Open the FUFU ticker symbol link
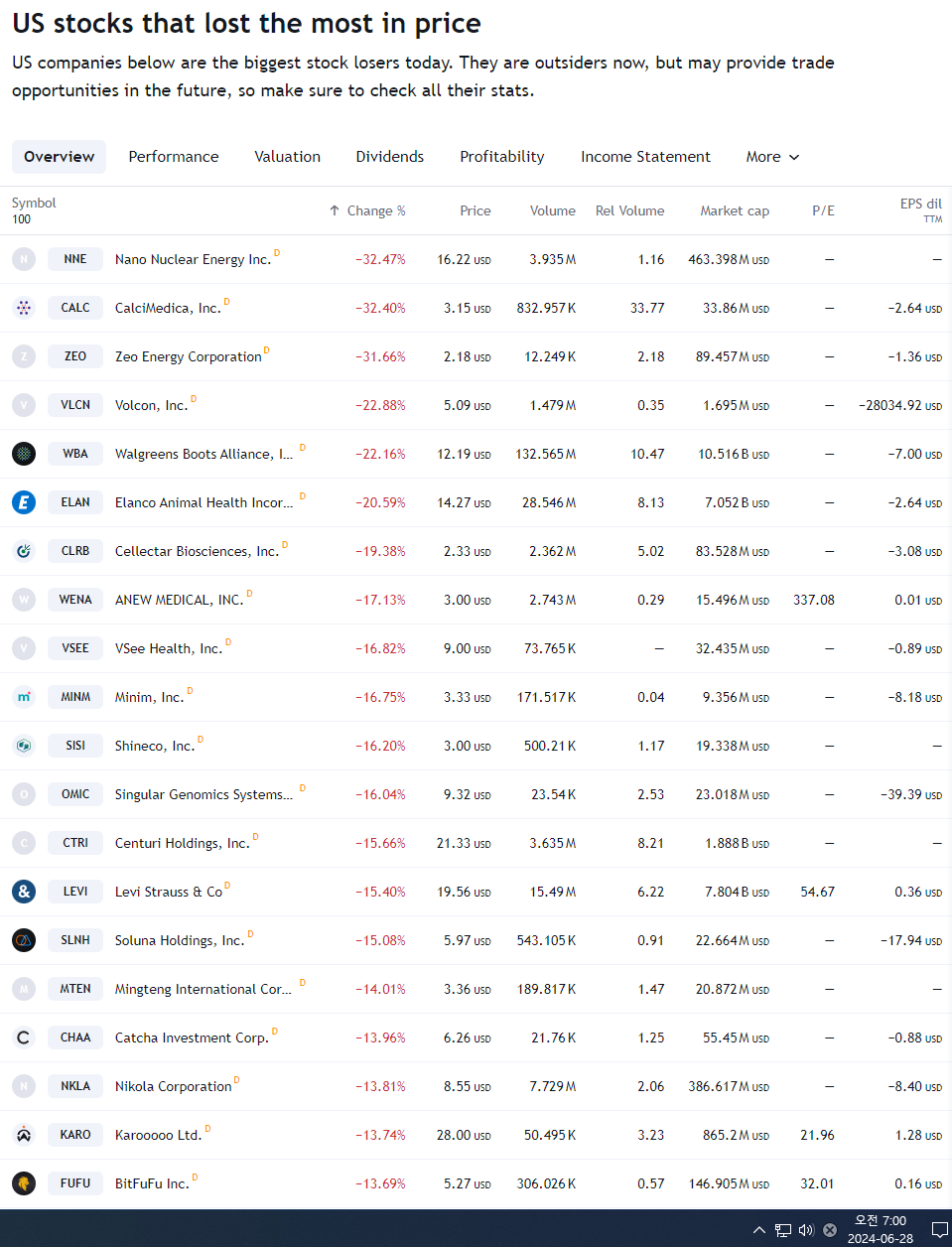 [x=75, y=1183]
